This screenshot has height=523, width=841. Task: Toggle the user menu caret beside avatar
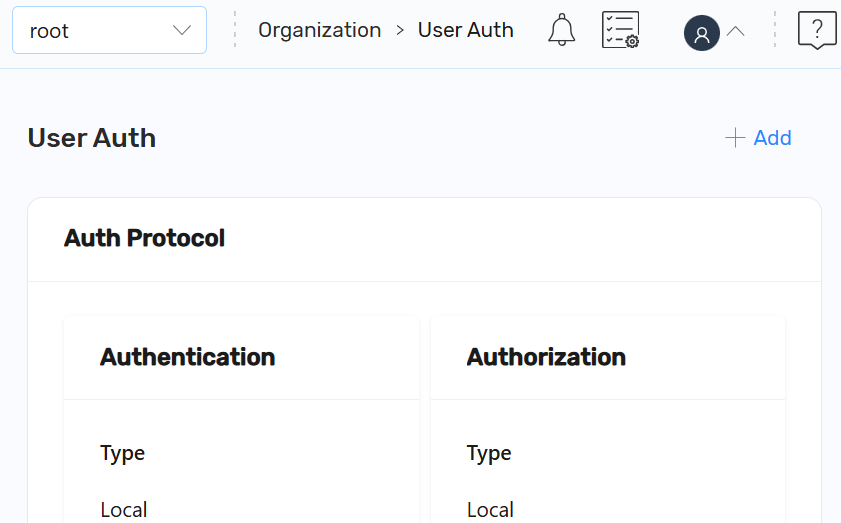pos(735,31)
